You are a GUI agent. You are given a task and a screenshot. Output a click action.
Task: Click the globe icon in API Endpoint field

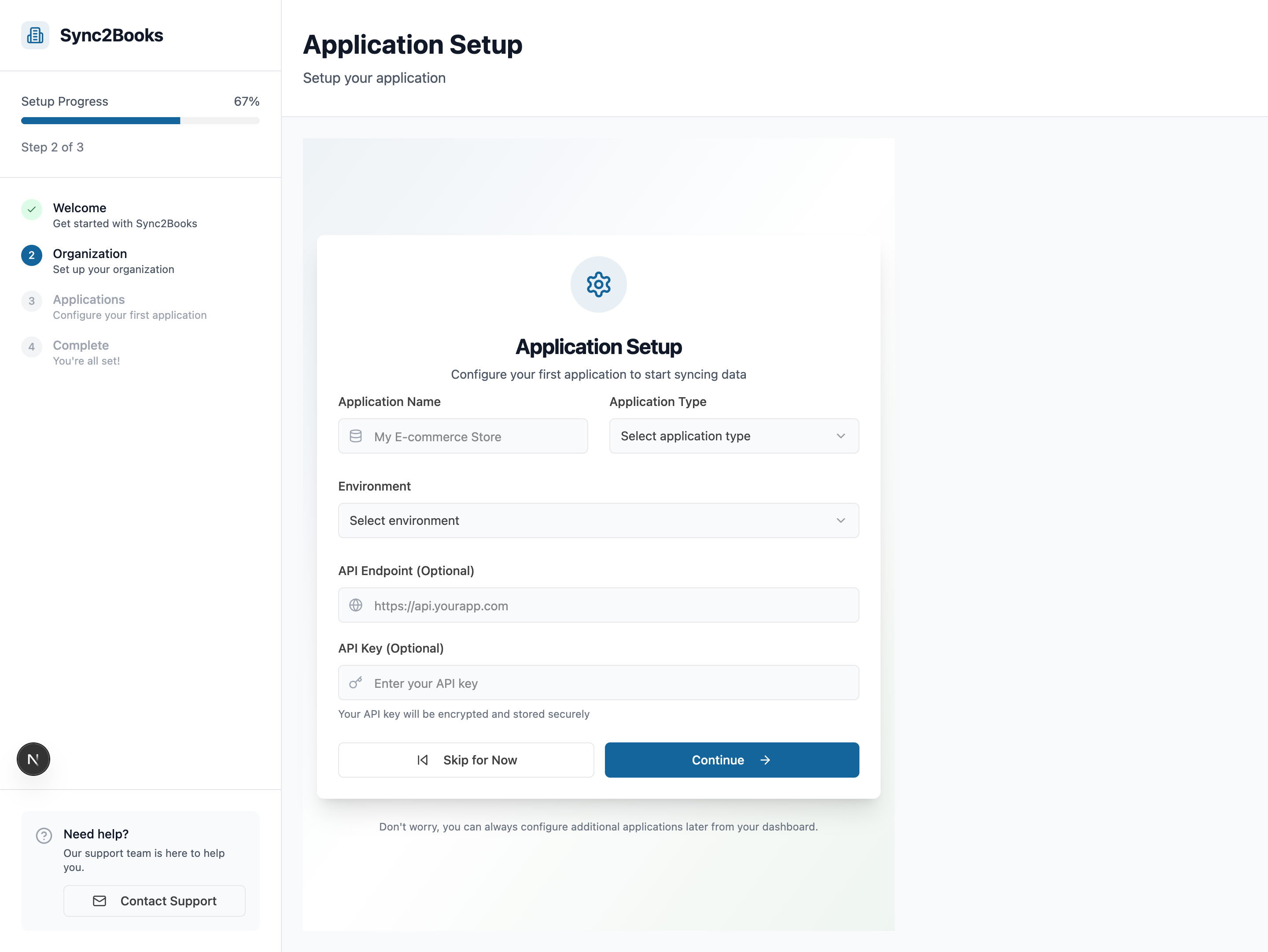(355, 605)
